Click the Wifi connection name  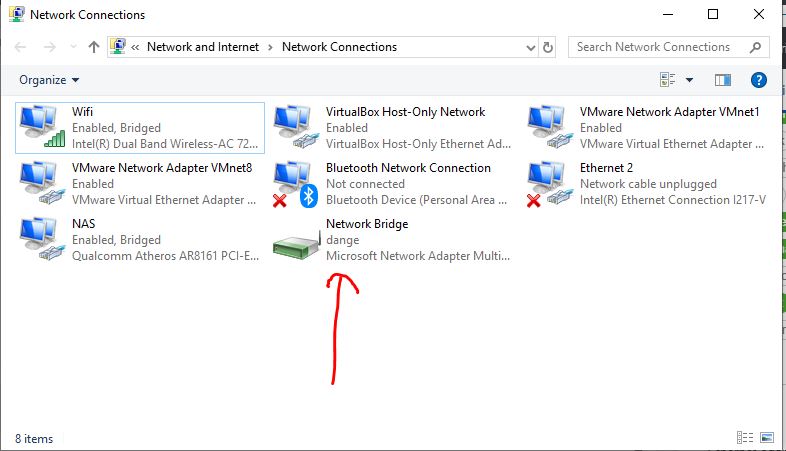82,112
